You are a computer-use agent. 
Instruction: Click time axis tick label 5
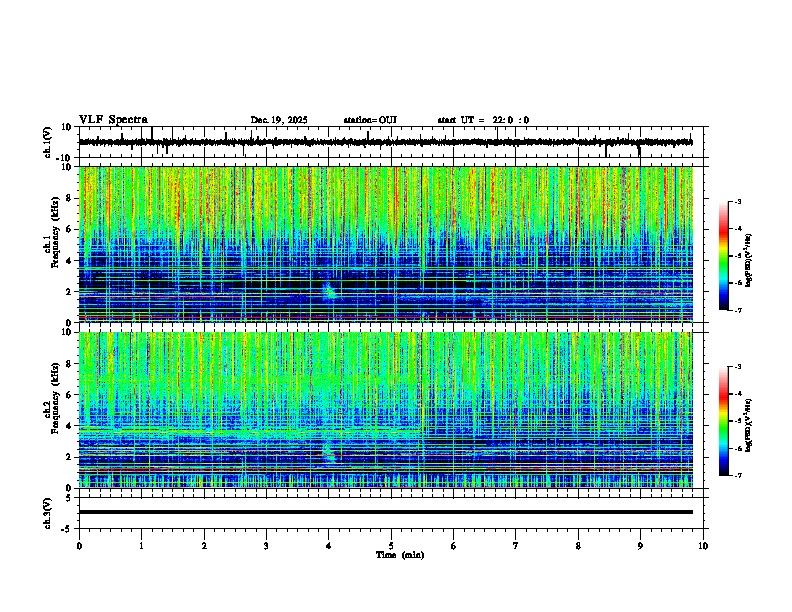pos(391,546)
